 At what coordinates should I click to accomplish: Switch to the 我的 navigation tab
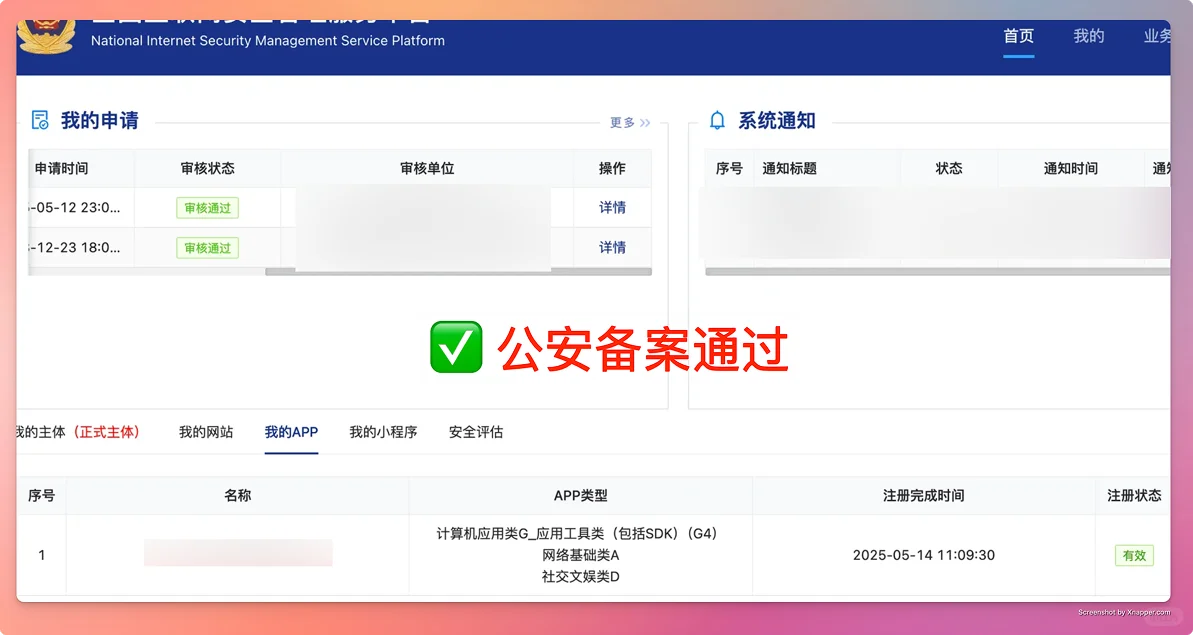pos(1088,36)
